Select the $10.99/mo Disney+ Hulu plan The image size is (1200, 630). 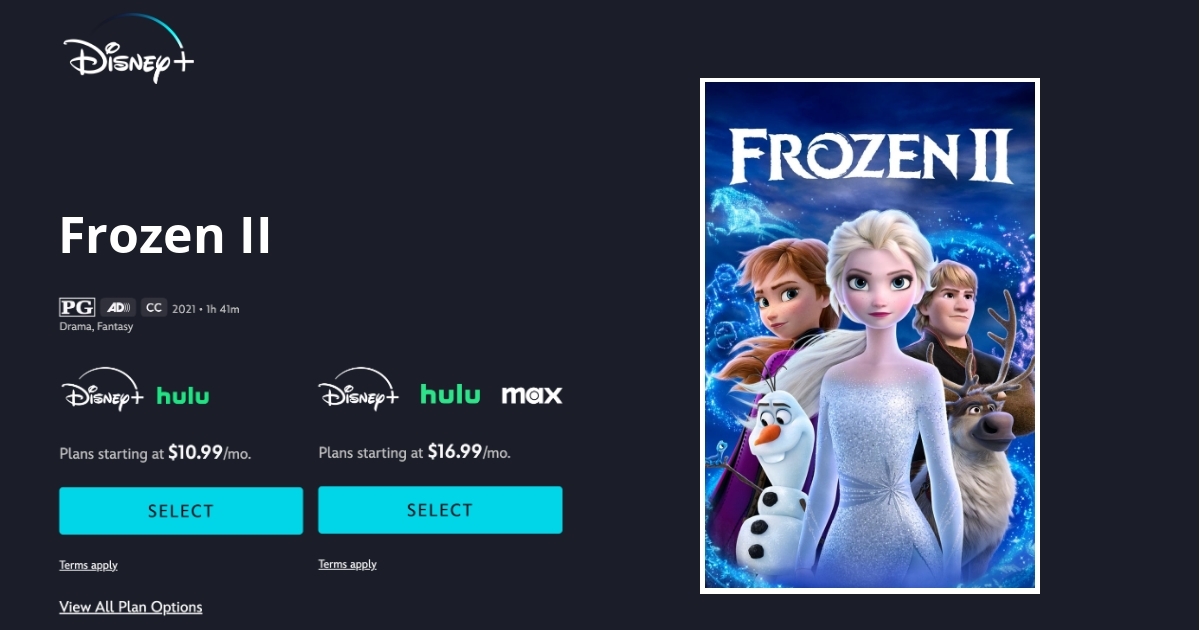coord(181,511)
